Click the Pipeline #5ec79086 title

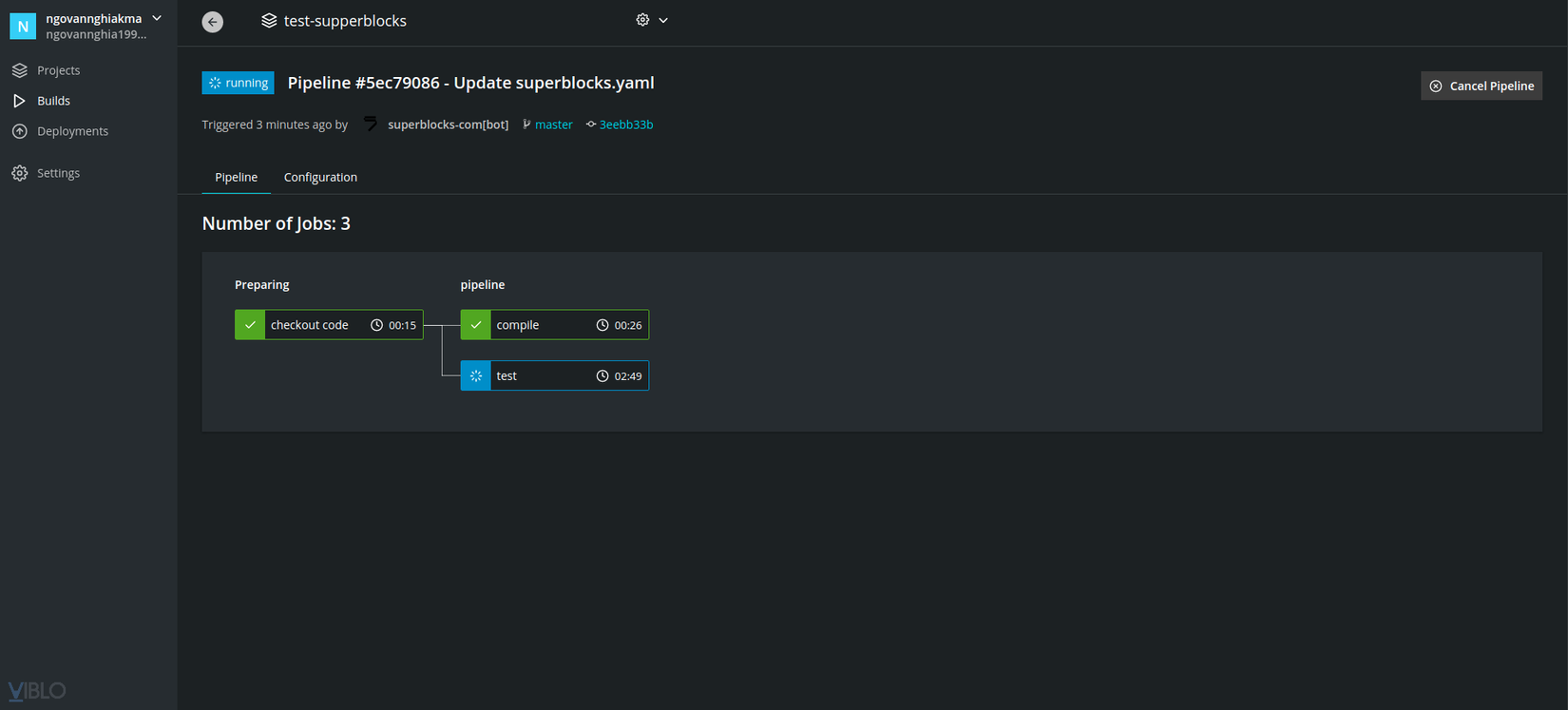(x=470, y=83)
